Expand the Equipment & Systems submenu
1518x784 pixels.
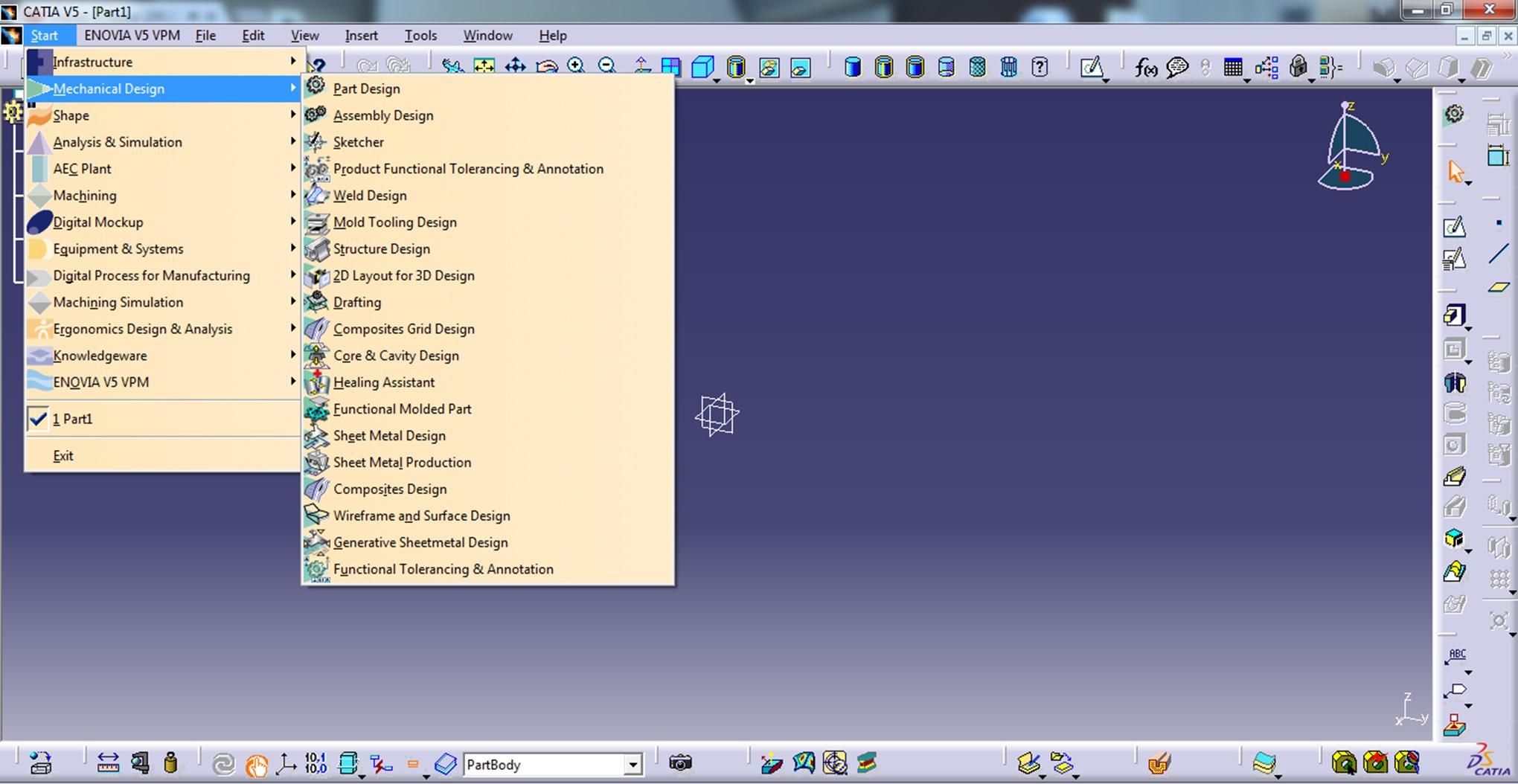(x=162, y=249)
